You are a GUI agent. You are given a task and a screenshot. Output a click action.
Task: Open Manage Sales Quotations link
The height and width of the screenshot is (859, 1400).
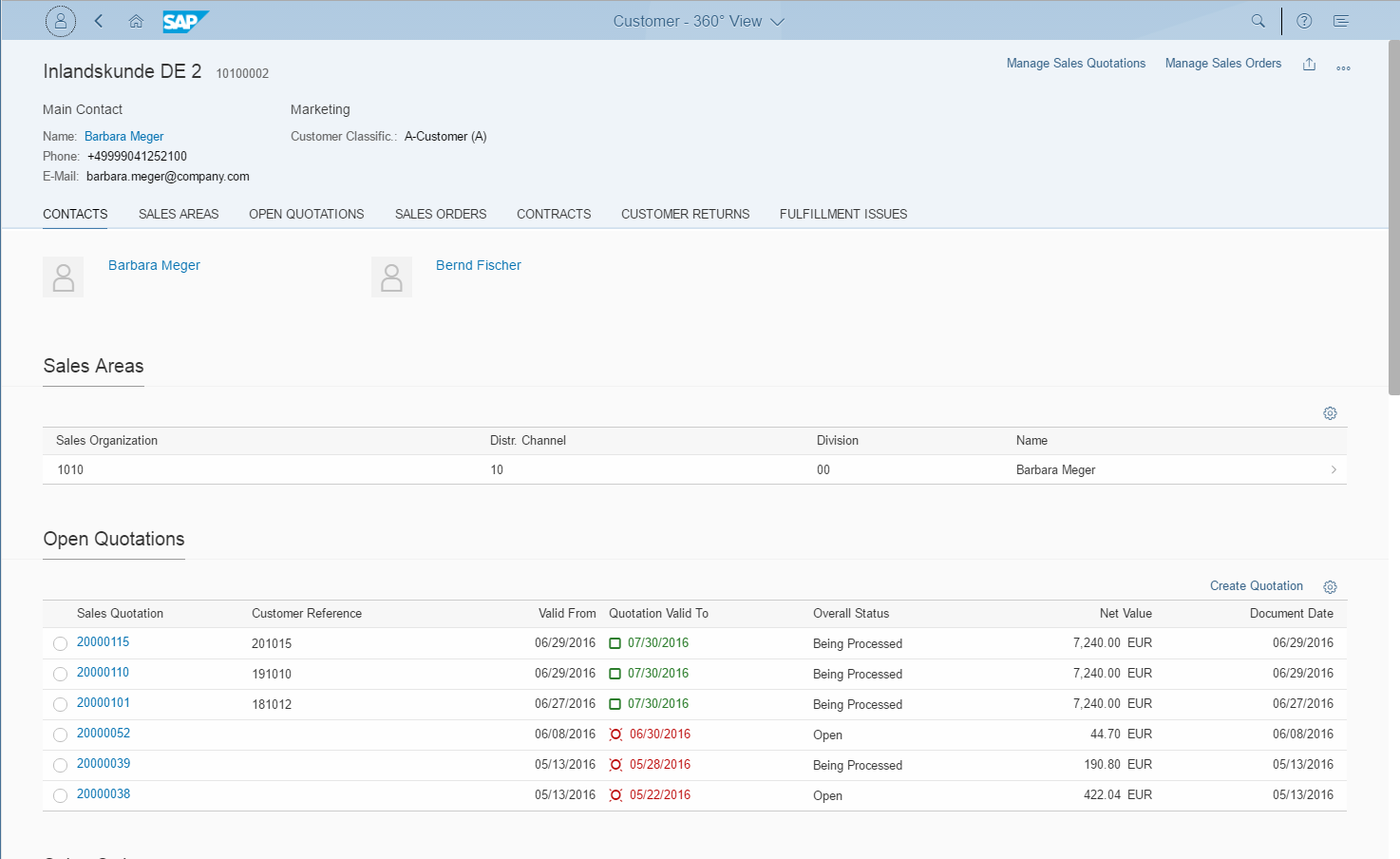click(x=1075, y=64)
